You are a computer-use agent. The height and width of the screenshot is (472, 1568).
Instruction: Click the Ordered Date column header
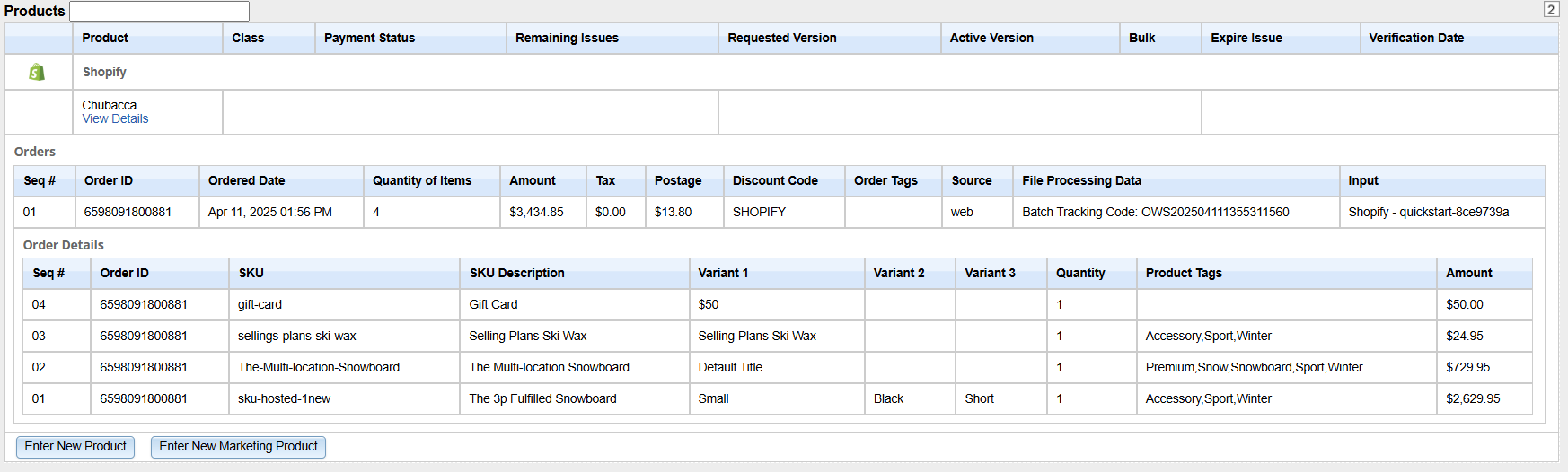(246, 180)
